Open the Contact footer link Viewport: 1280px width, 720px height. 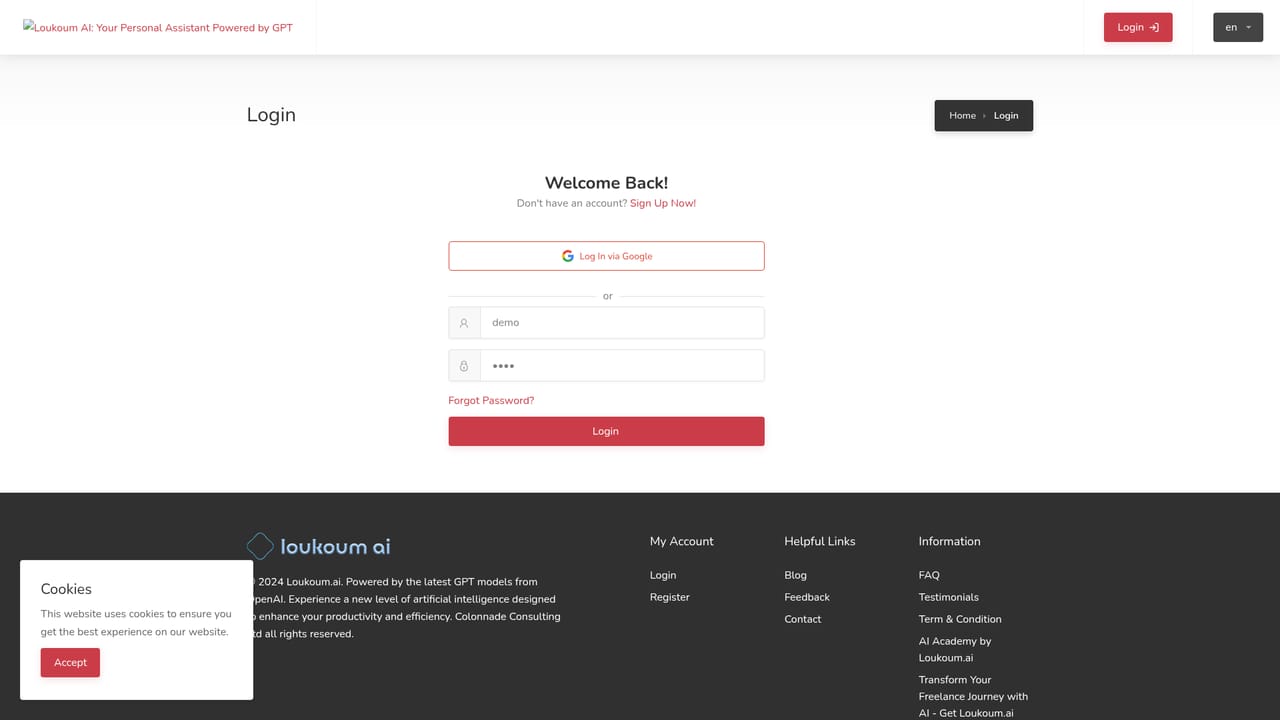tap(803, 619)
